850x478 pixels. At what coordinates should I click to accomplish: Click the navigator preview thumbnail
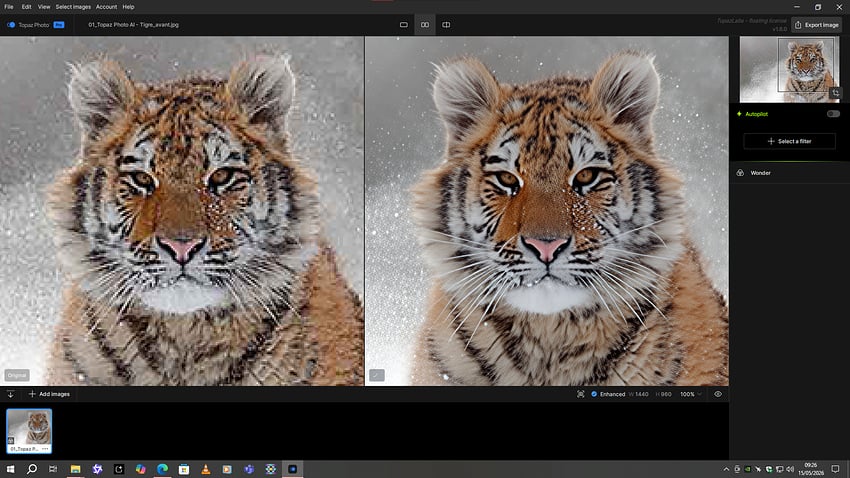tap(789, 69)
